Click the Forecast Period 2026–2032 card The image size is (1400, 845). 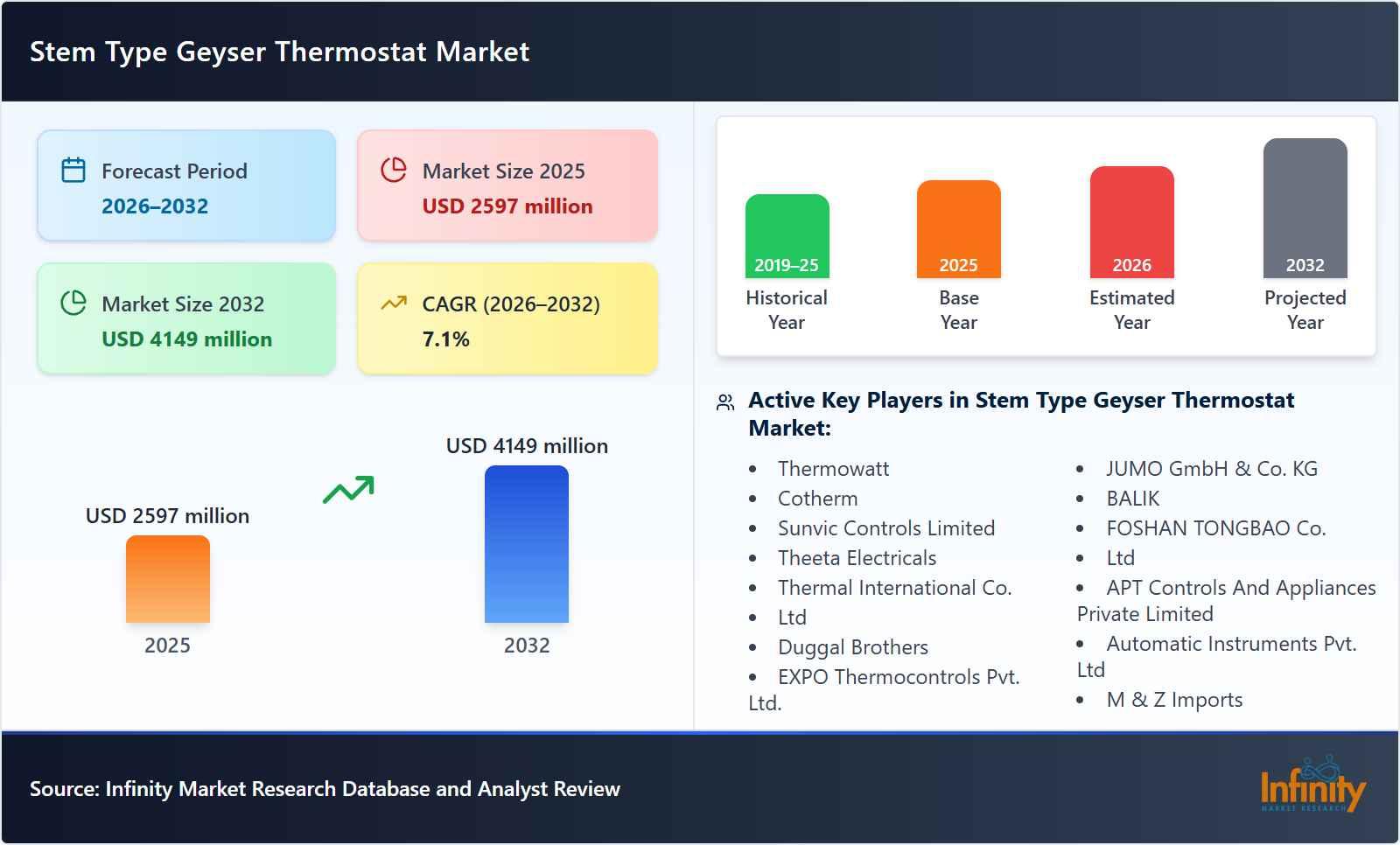tap(185, 184)
